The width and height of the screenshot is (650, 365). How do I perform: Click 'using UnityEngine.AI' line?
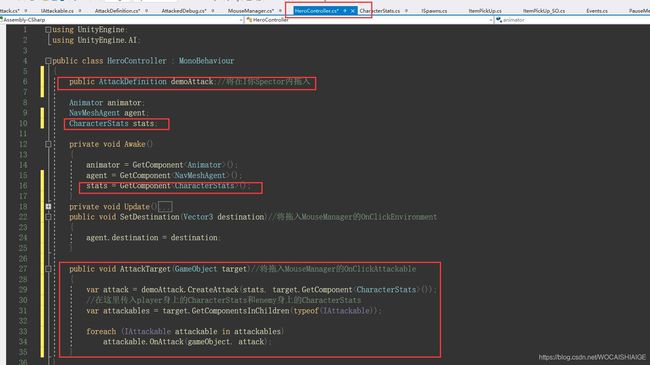96,40
